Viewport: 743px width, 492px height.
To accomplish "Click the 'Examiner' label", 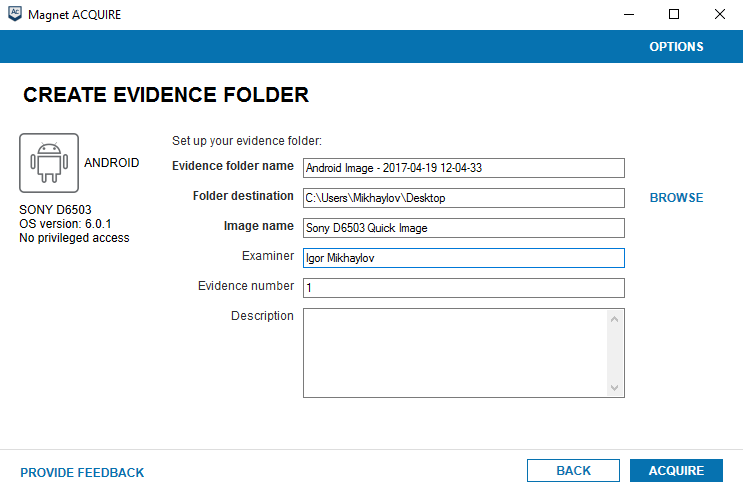I will click(x=268, y=256).
